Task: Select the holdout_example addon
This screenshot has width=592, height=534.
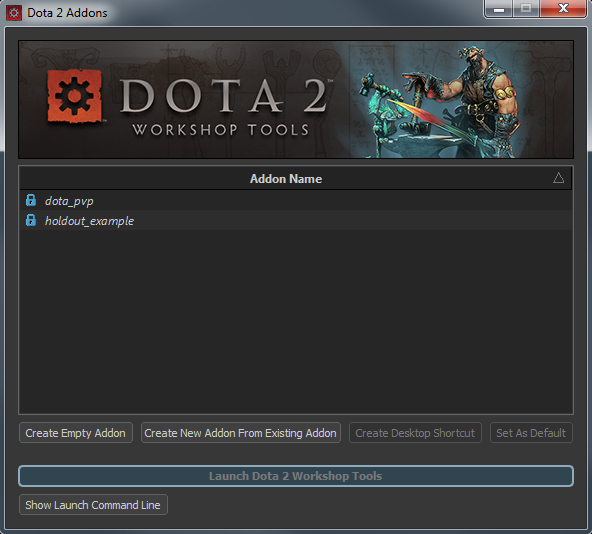Action: 296,221
